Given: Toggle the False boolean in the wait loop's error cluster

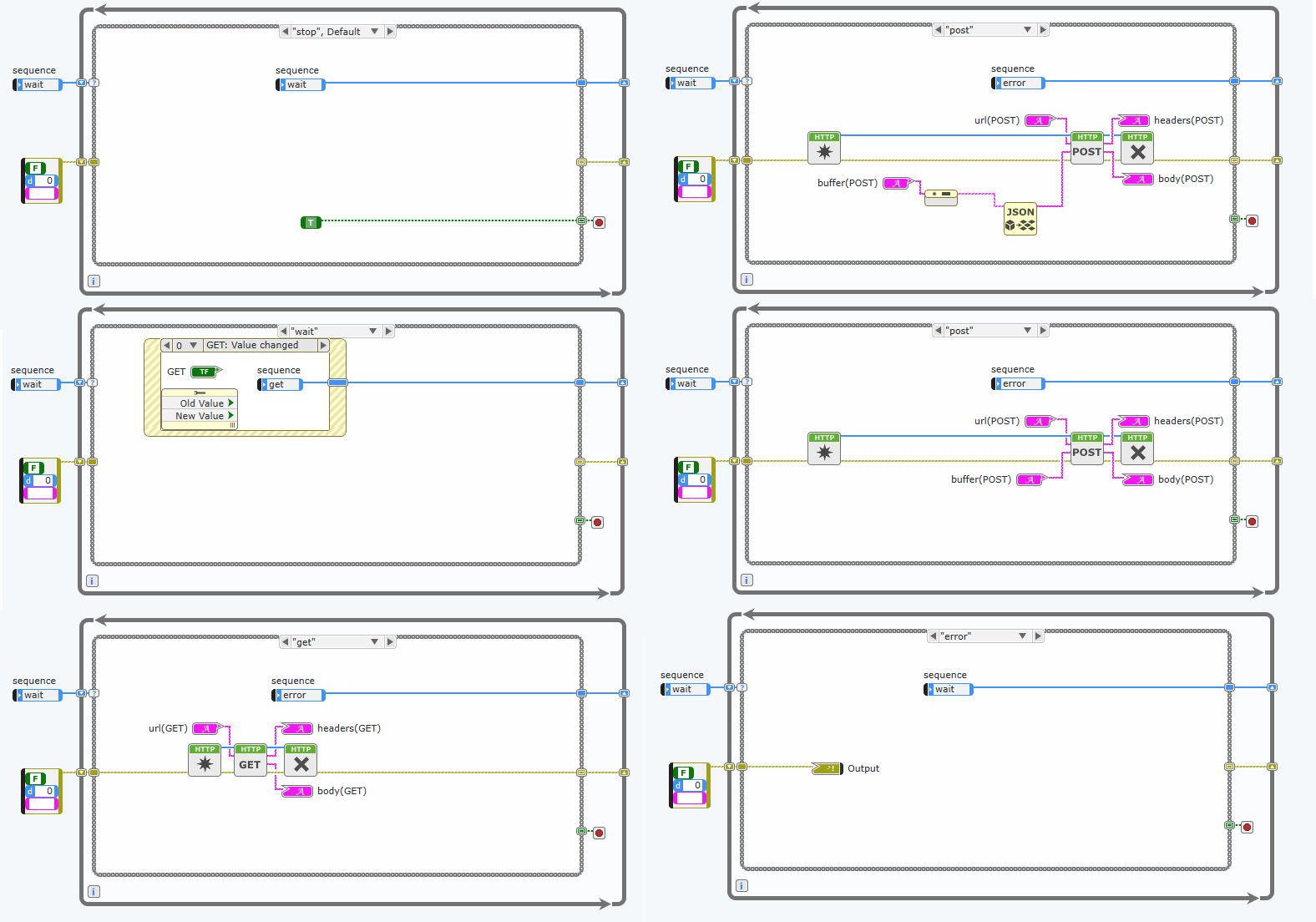Looking at the screenshot, I should (33, 468).
